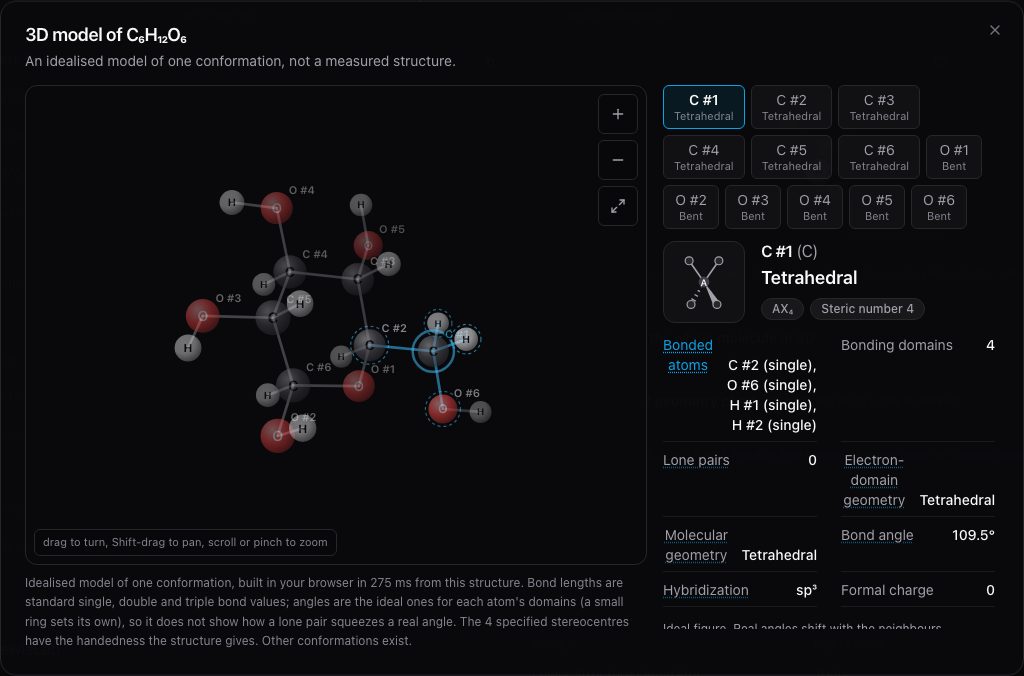The image size is (1024, 676).
Task: Click hydrogen atom bonded to O #4
Action: [232, 202]
